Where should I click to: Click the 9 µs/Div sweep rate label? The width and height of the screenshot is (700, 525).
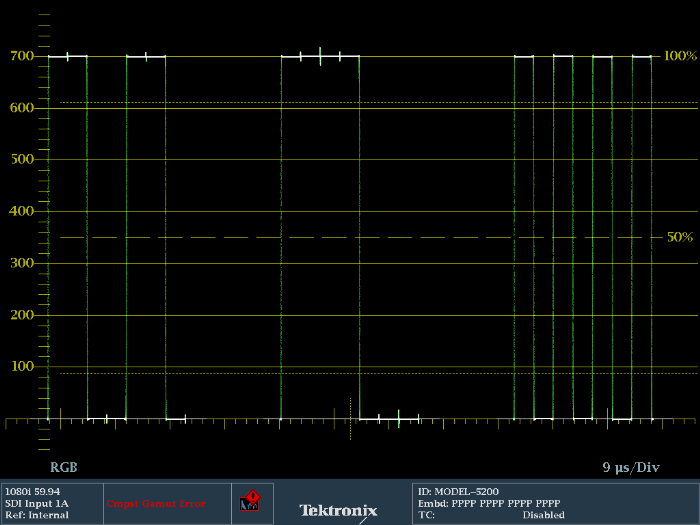point(631,467)
